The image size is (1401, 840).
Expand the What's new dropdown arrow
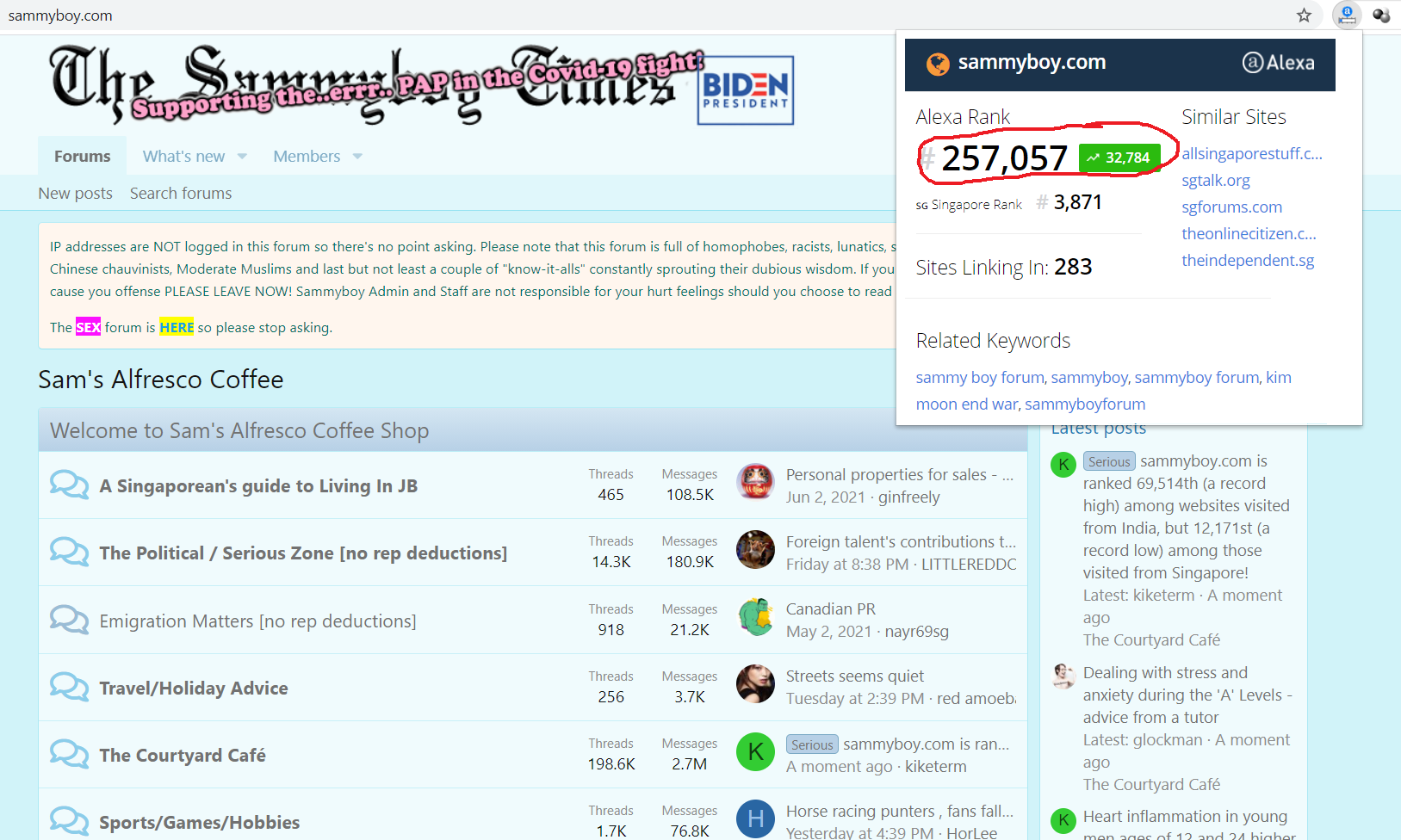click(242, 156)
